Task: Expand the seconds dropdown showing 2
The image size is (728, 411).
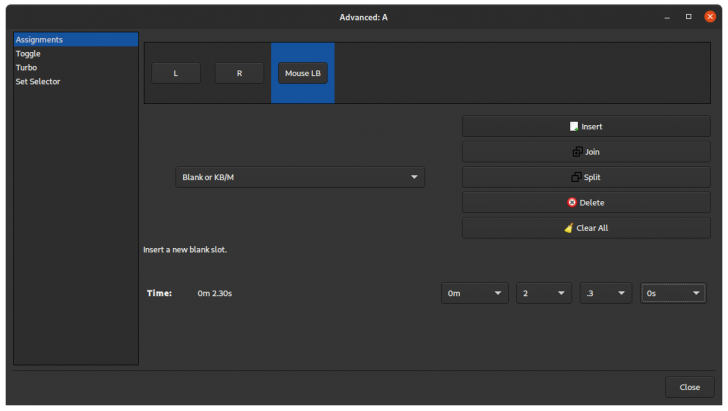Action: (x=544, y=293)
